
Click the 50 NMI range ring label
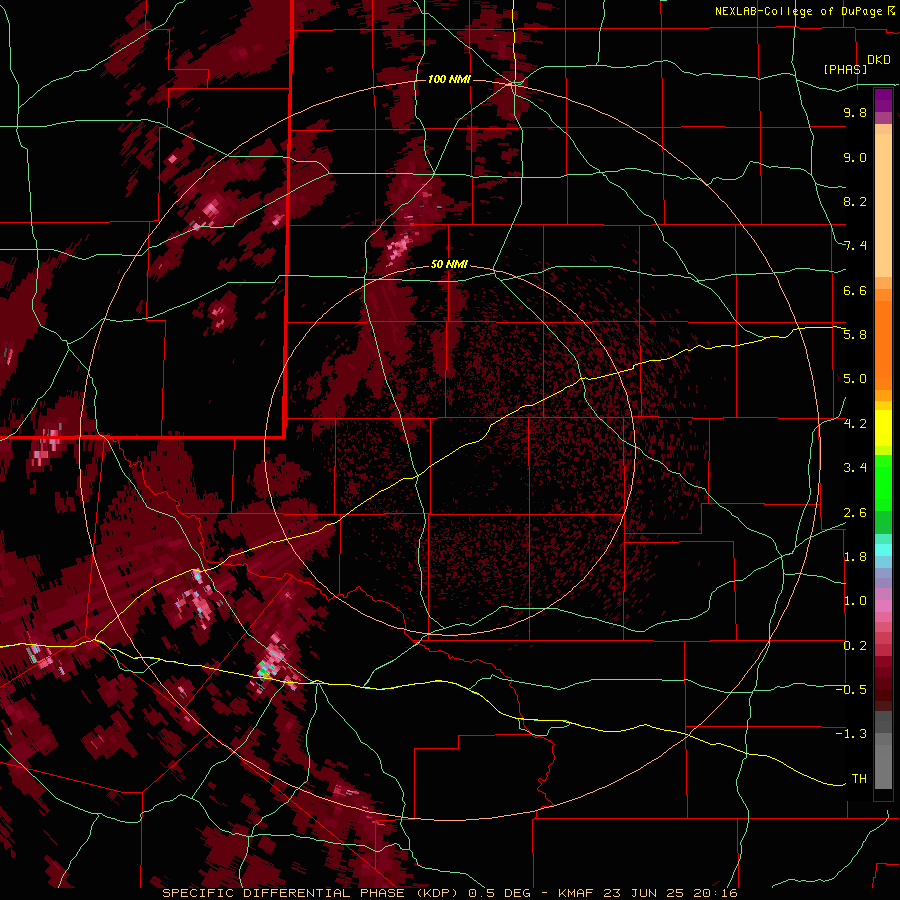pos(449,264)
